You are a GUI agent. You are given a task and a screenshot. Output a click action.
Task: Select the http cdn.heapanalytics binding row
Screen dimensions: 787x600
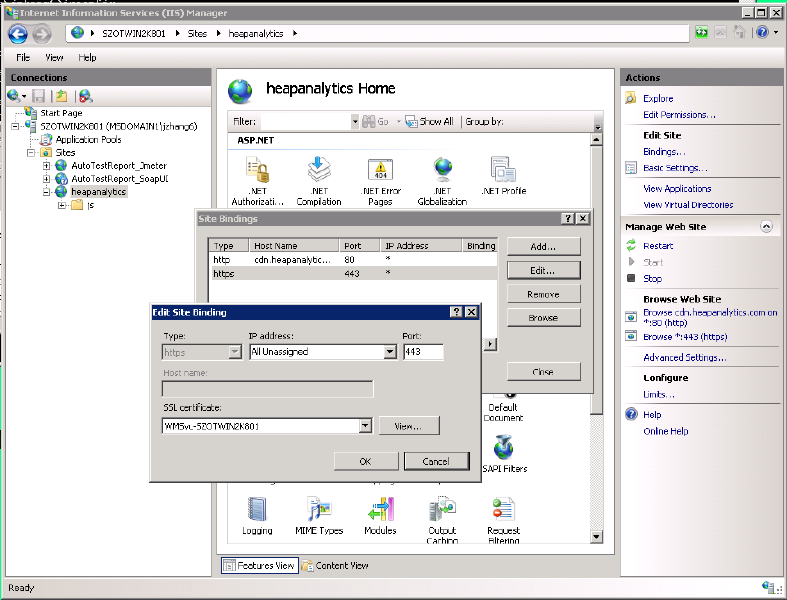coord(353,260)
